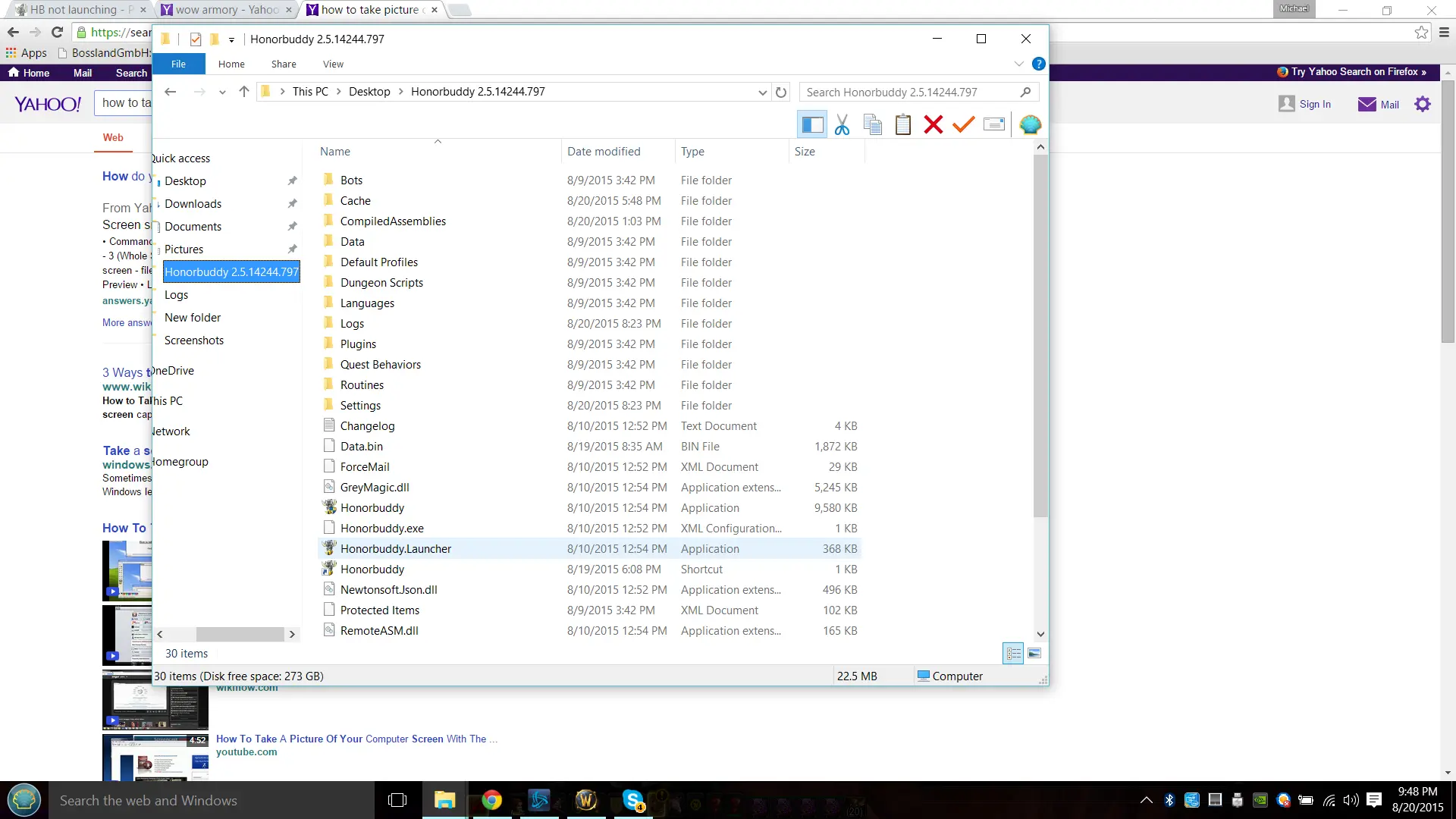Screen dimensions: 1456x819
Task: Open Action Center notifications icon
Action: coord(1374,800)
